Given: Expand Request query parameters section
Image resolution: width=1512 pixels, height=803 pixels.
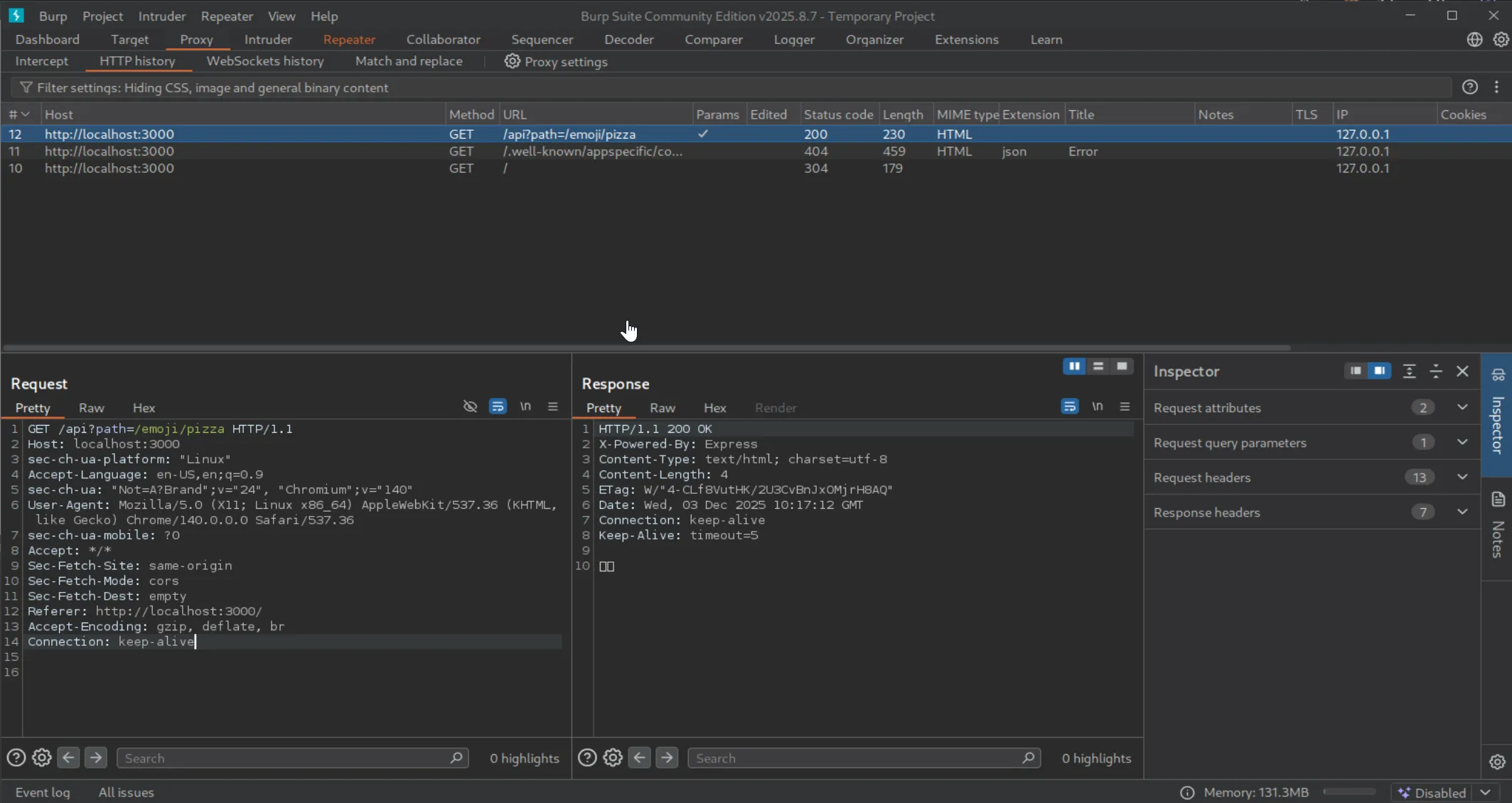Looking at the screenshot, I should pyautogui.click(x=1462, y=442).
